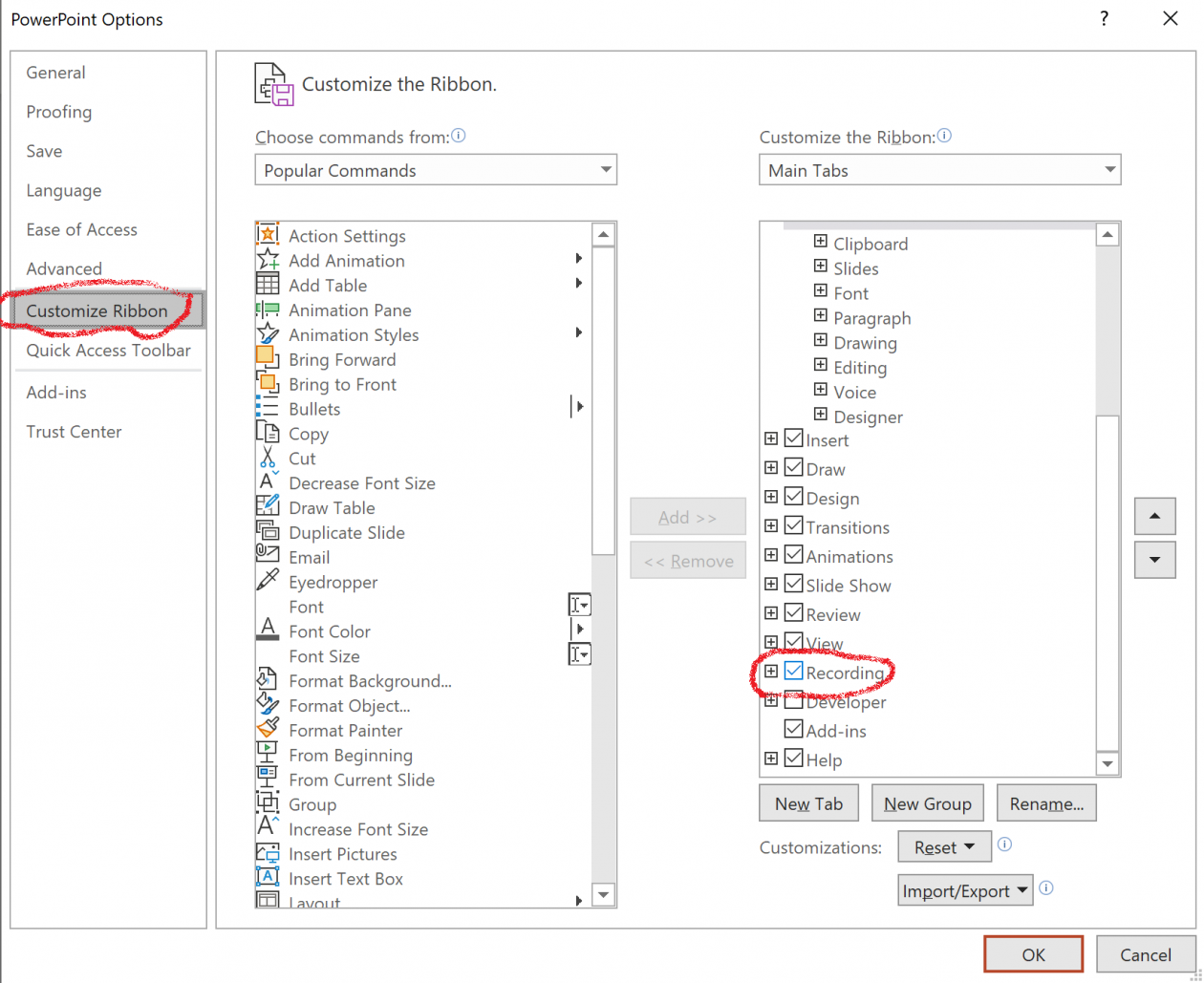
Task: Click the New Group button
Action: (x=928, y=803)
